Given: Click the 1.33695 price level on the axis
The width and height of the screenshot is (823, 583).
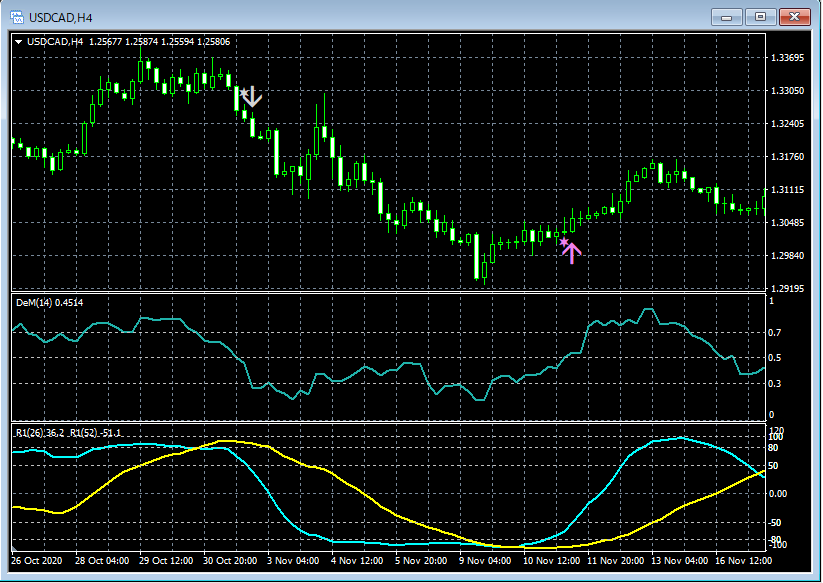Looking at the screenshot, I should coord(789,58).
